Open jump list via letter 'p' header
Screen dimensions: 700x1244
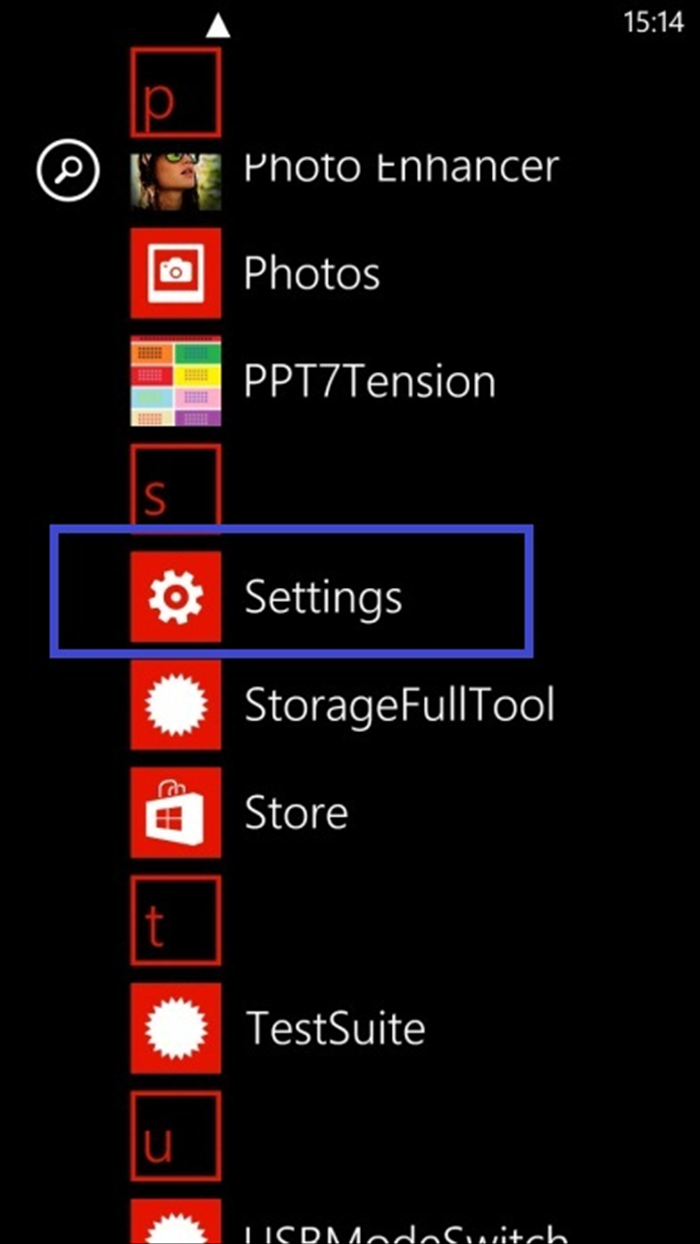[x=175, y=92]
